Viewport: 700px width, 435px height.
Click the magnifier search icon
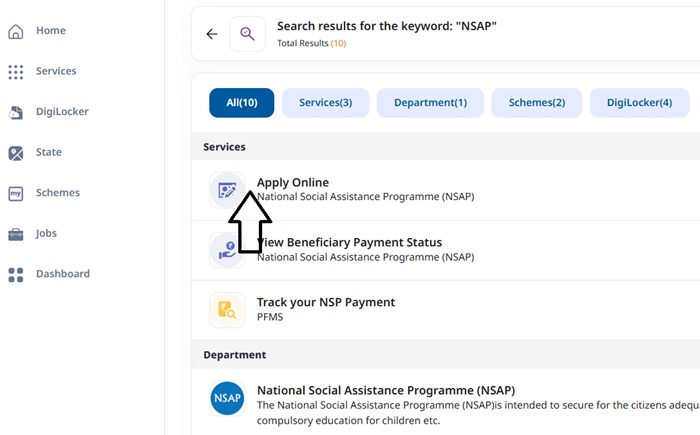[x=247, y=34]
